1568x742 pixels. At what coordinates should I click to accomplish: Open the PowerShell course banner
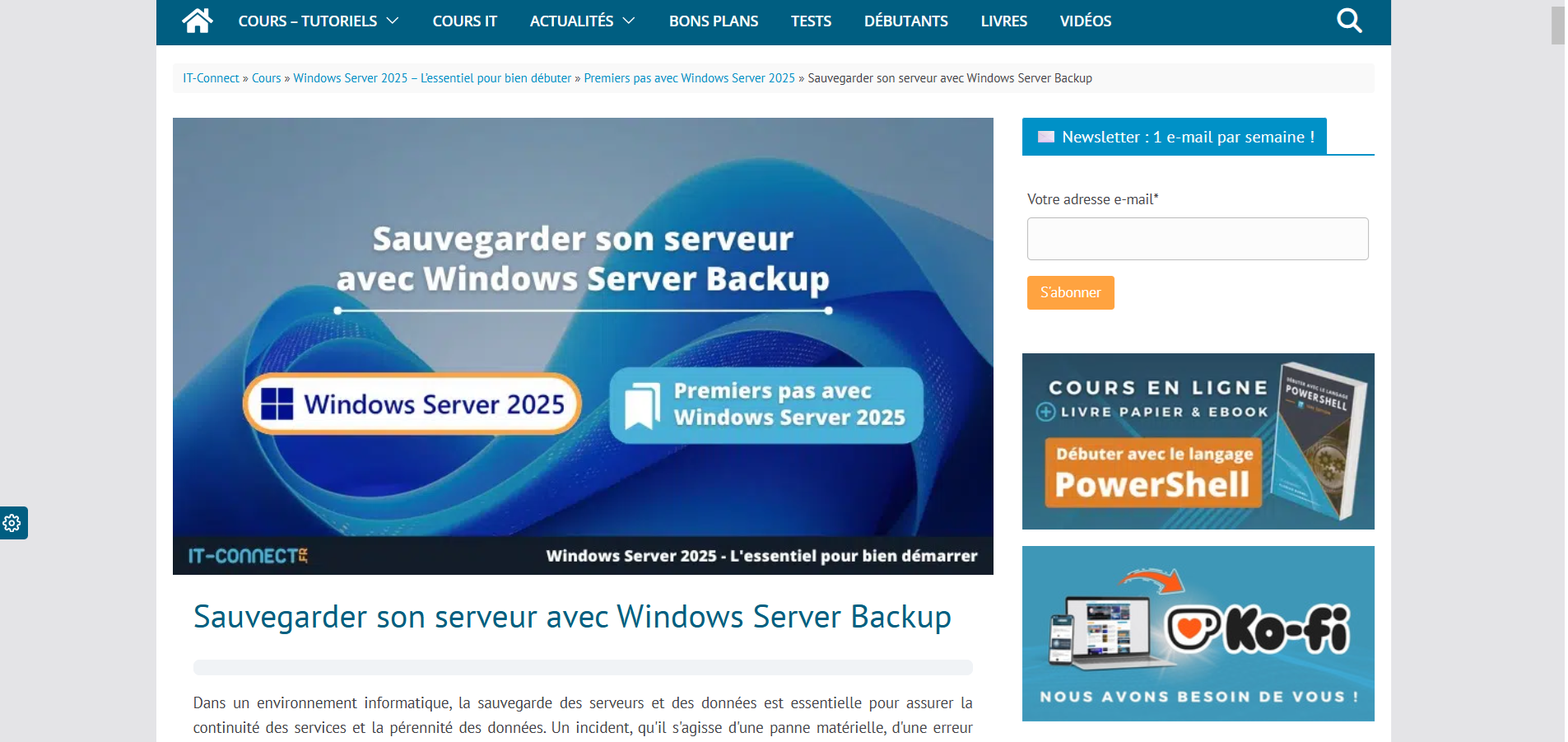[1198, 441]
